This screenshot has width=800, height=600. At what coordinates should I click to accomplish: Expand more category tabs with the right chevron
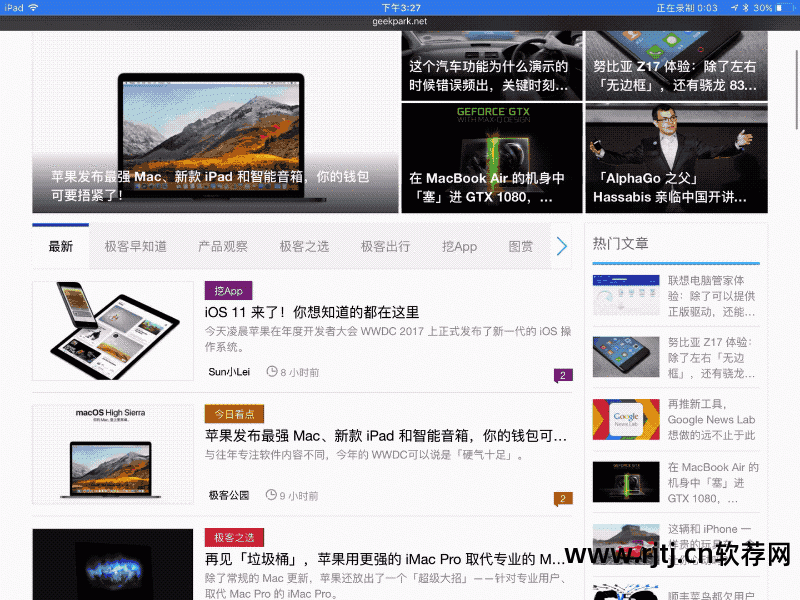(x=562, y=244)
